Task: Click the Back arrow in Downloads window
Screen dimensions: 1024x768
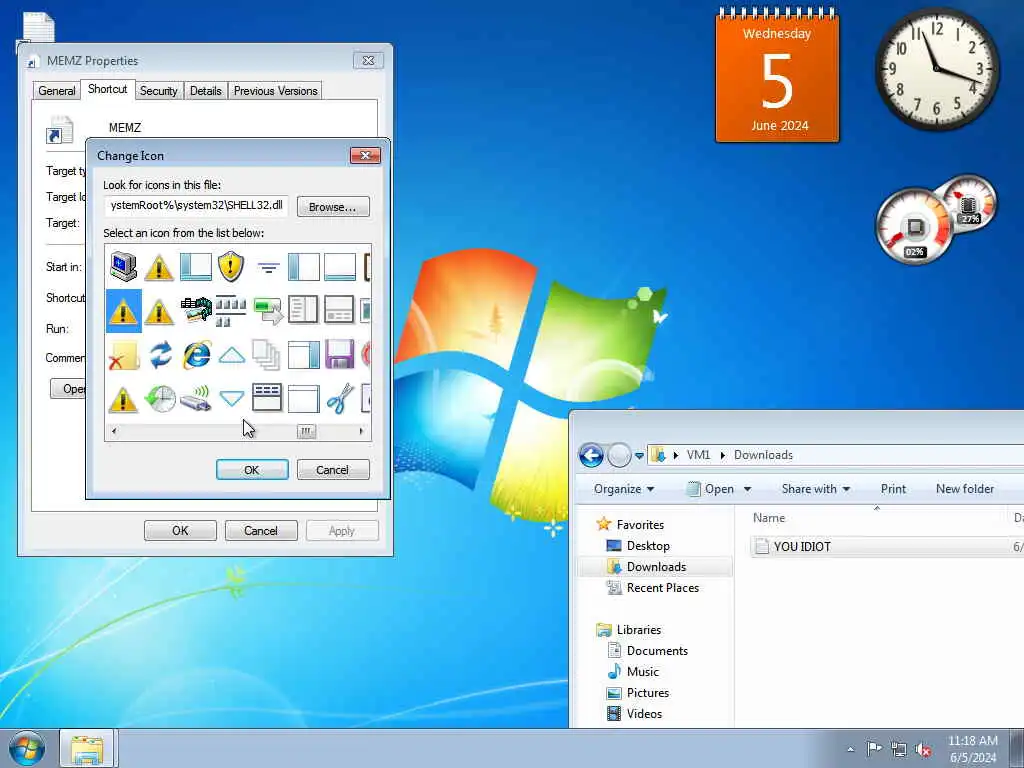Action: pos(591,455)
